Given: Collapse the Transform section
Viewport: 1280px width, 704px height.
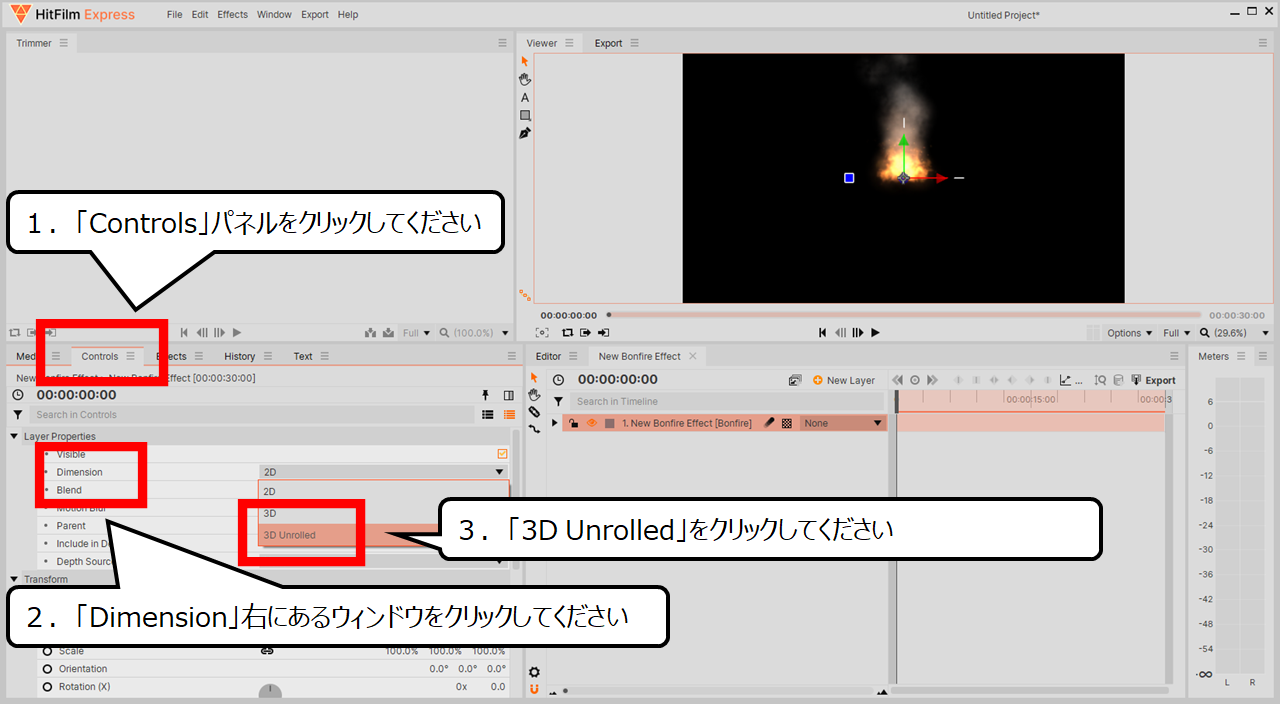Looking at the screenshot, I should tap(14, 579).
